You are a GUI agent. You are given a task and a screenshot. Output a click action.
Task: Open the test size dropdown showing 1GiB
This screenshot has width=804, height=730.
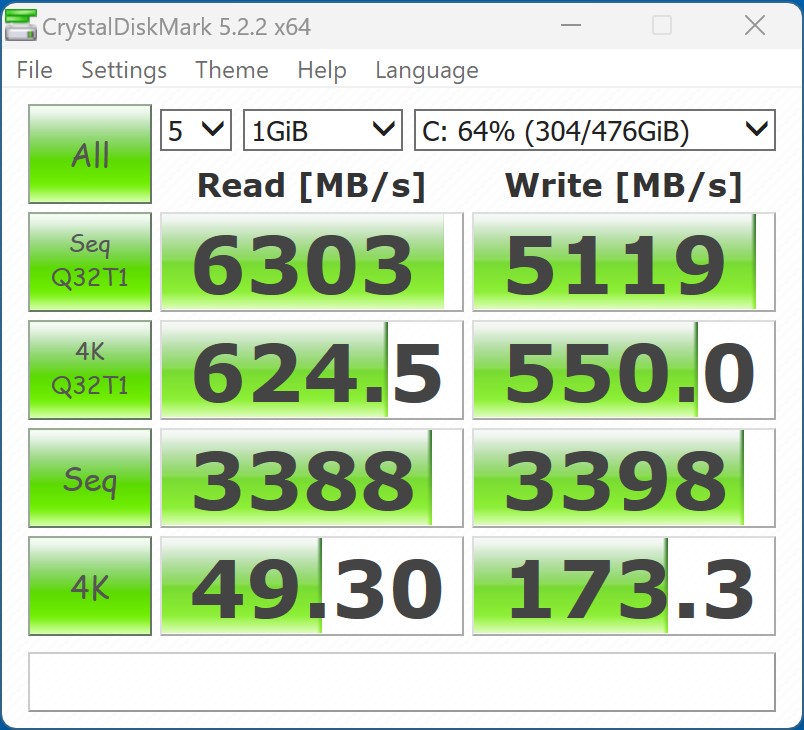(323, 130)
